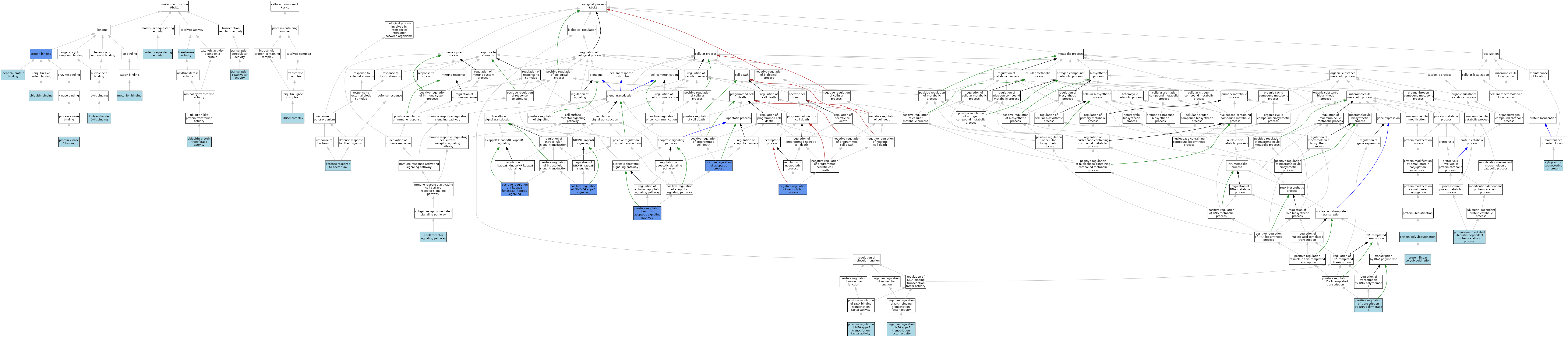Select the 'response to stress' node
This screenshot has height=337, width=1568.
(x=426, y=75)
